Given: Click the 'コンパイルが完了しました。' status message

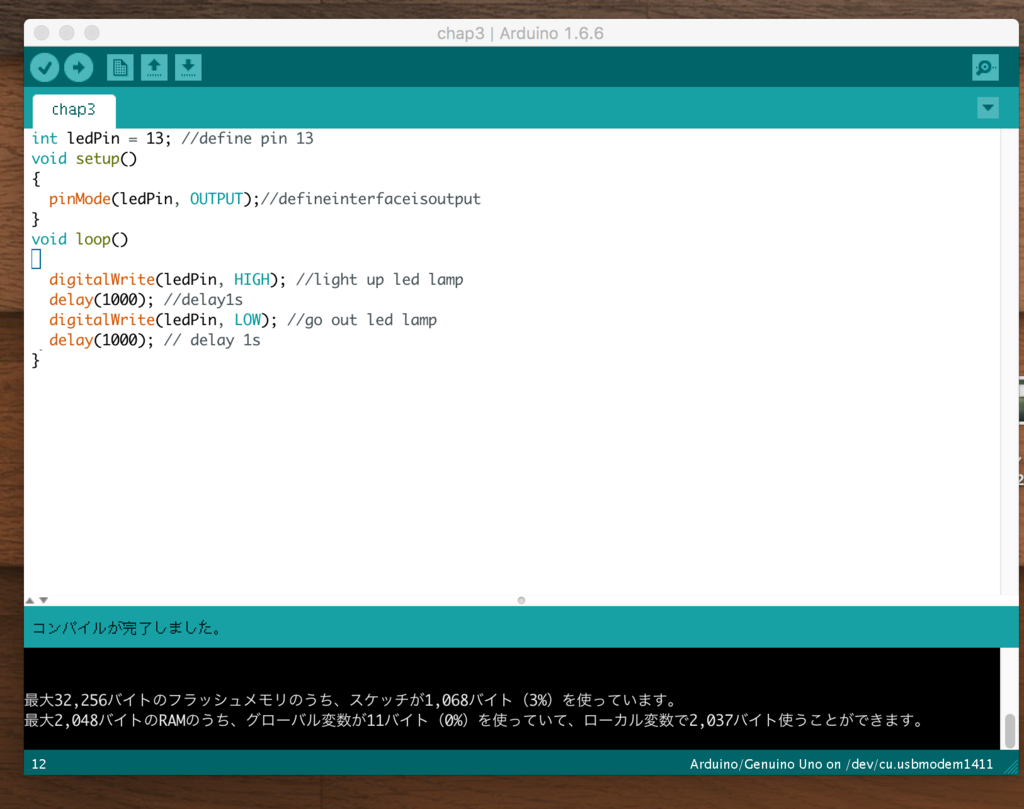Looking at the screenshot, I should [127, 628].
